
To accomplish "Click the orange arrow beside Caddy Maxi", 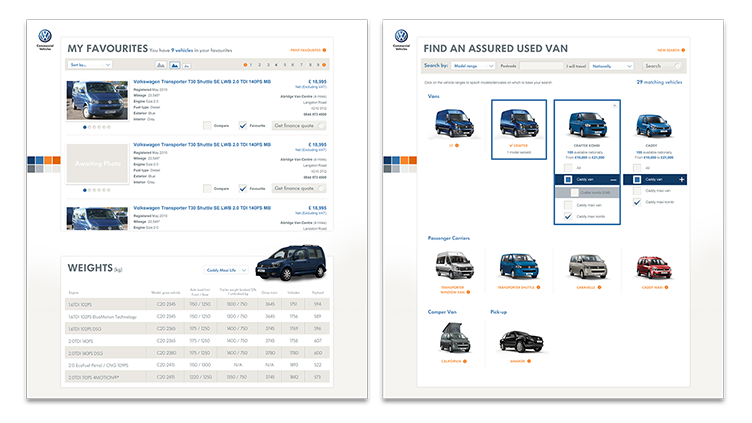I will point(667,287).
